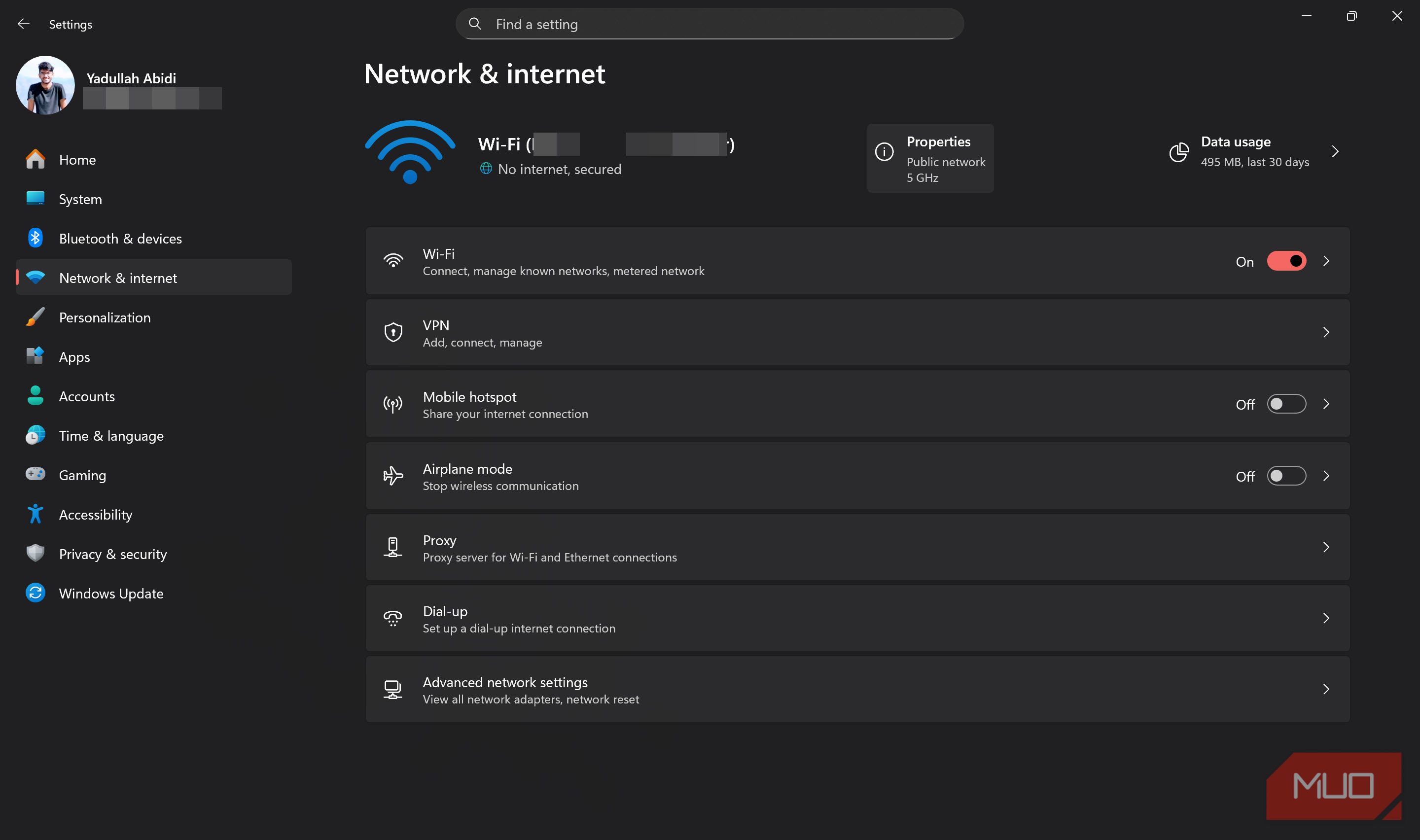Screen dimensions: 1420x840
Task: Click the Dial-up phone icon
Action: pyautogui.click(x=393, y=618)
